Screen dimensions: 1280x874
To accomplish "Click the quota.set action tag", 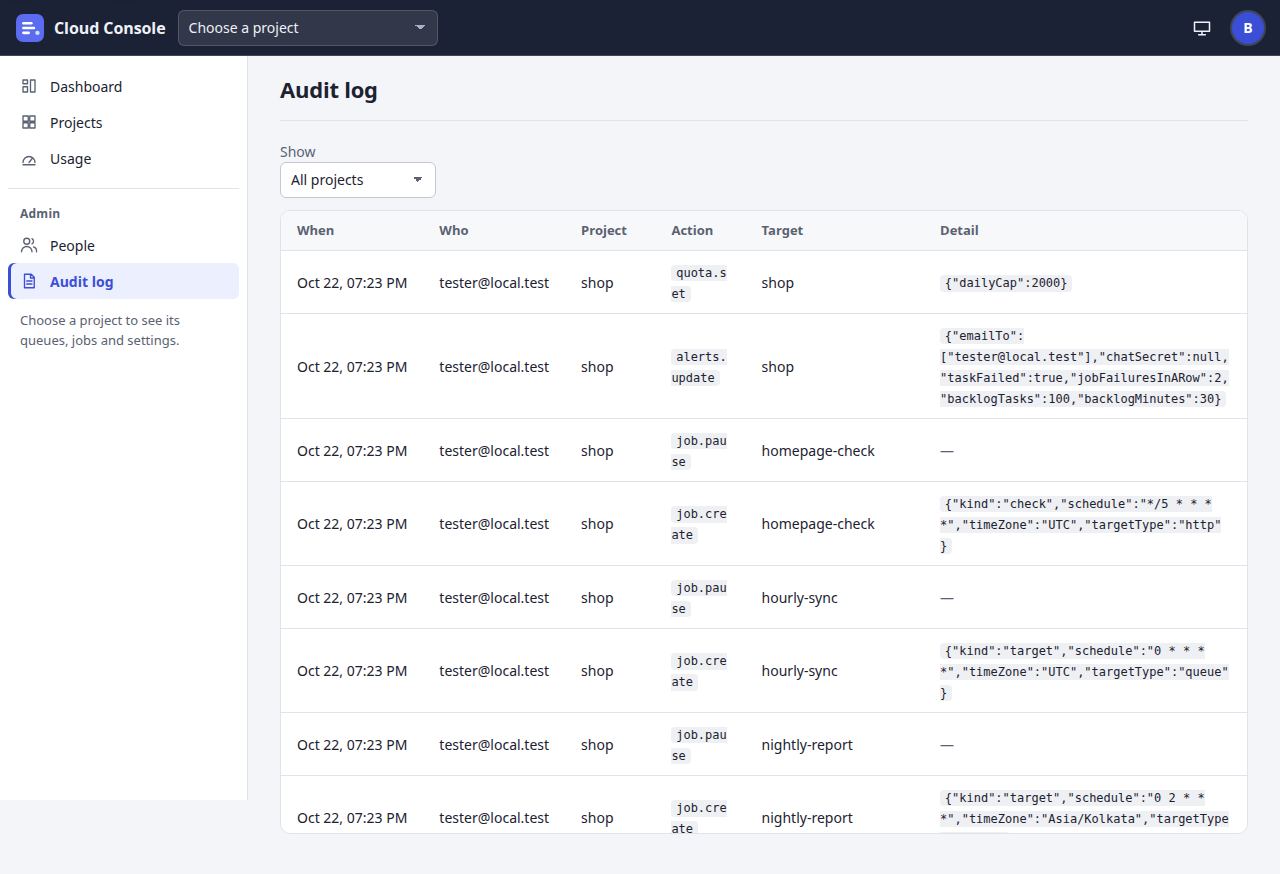I will (x=699, y=283).
